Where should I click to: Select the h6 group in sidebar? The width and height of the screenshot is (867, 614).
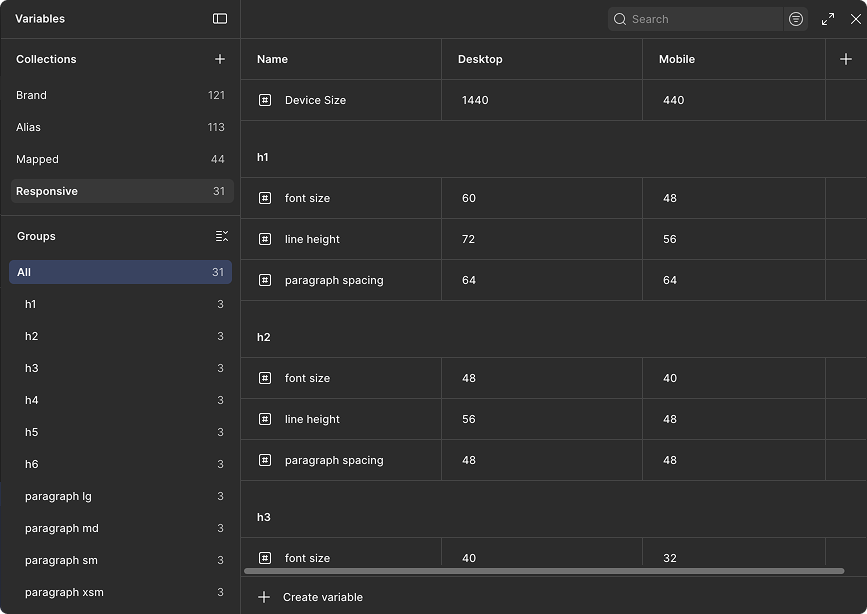121,464
